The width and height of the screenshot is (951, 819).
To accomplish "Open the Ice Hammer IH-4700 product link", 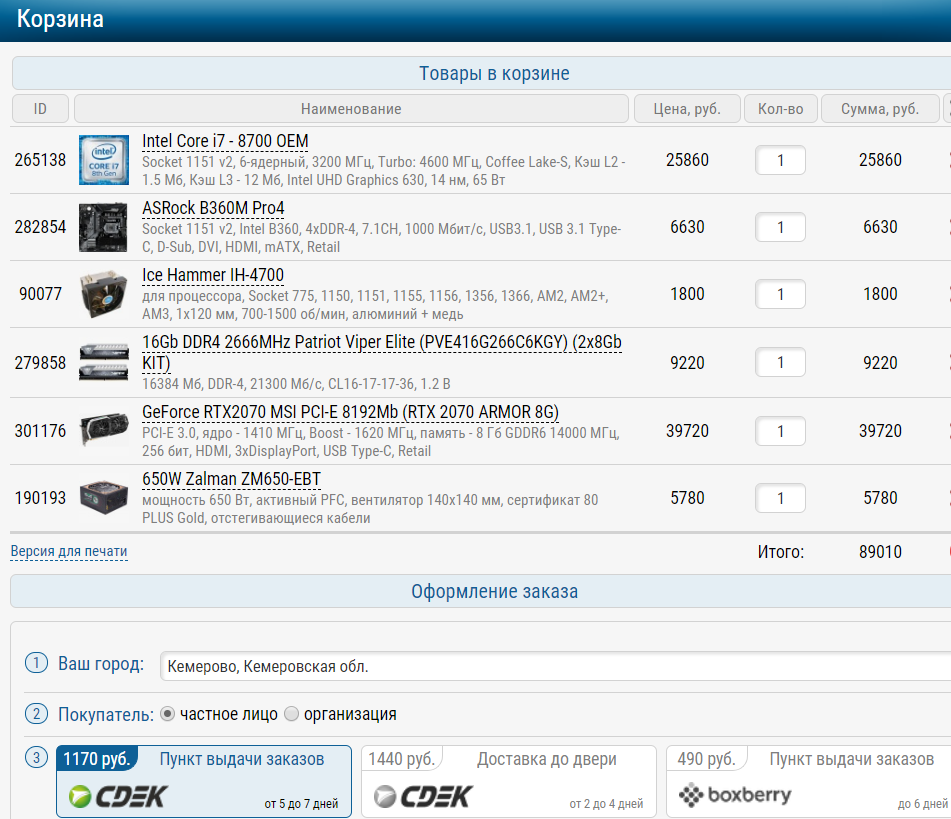I will (x=213, y=275).
